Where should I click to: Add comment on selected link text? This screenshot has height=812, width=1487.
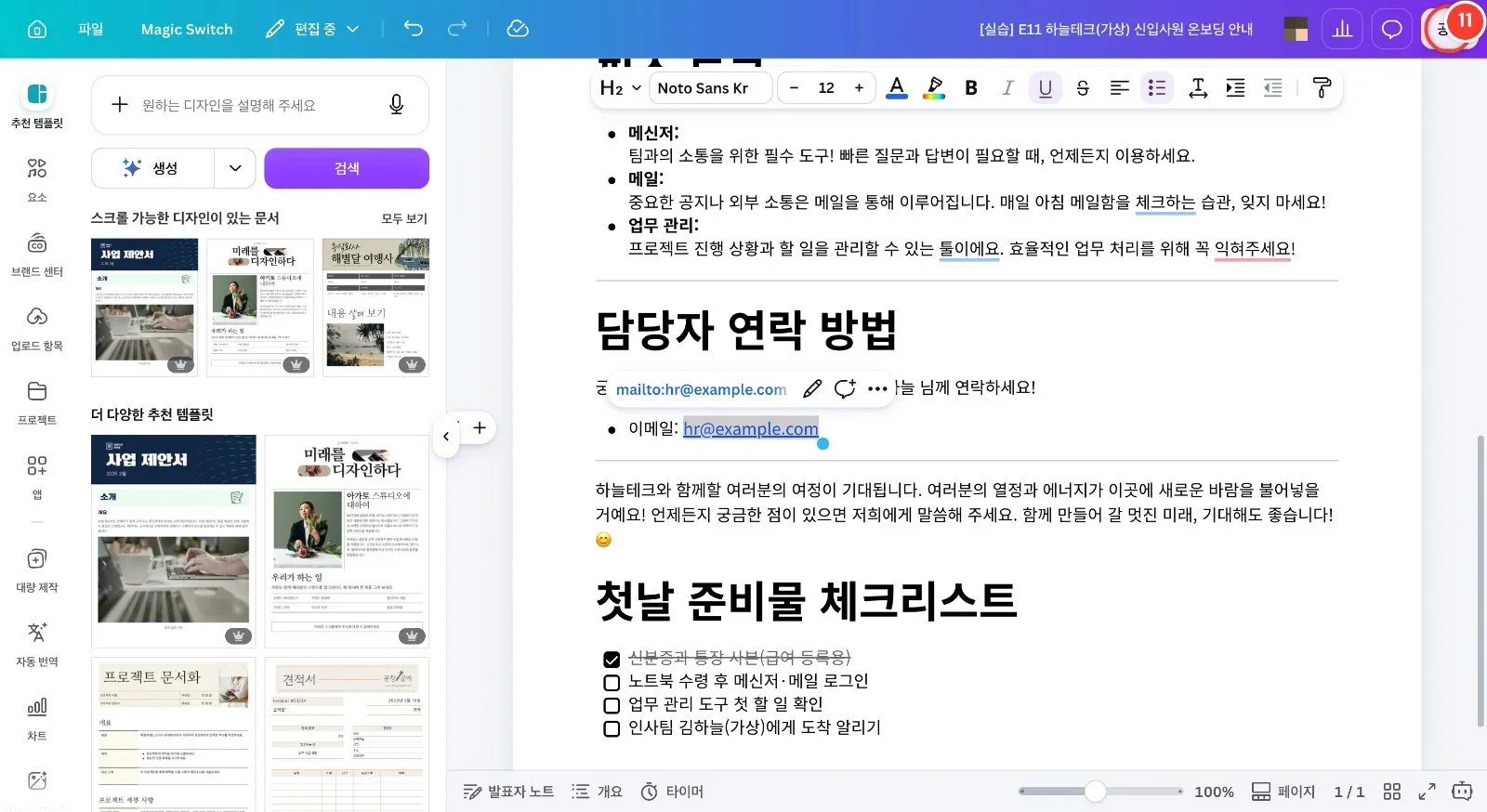click(x=845, y=388)
